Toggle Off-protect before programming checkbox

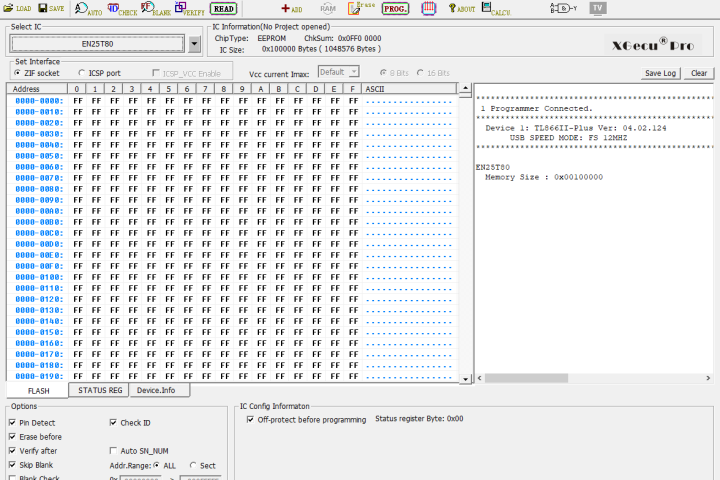[x=250, y=419]
